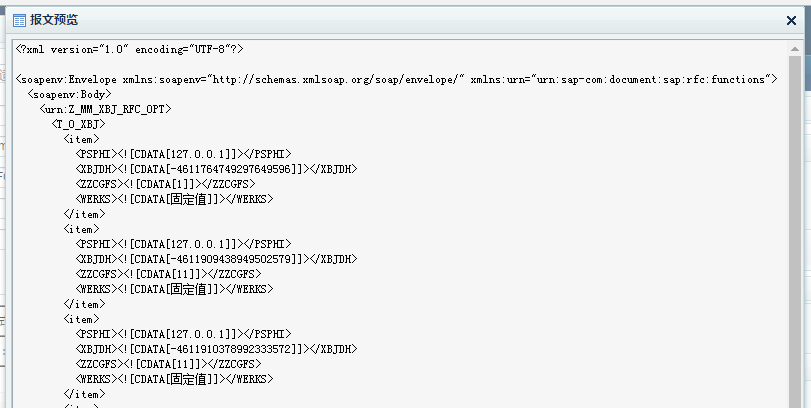Click the 报文预览 title text

pyautogui.click(x=54, y=19)
